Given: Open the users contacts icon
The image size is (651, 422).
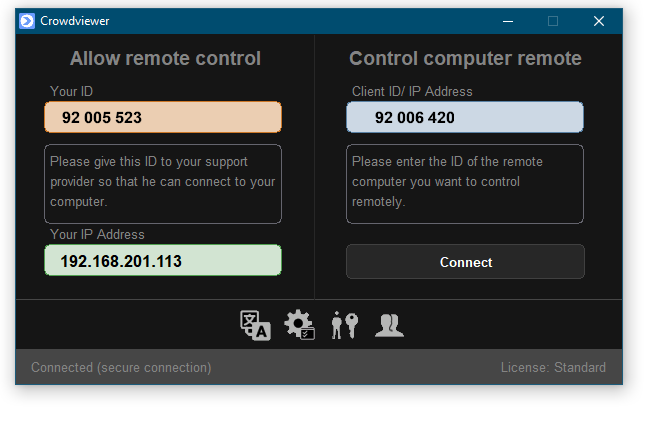Looking at the screenshot, I should pos(389,325).
